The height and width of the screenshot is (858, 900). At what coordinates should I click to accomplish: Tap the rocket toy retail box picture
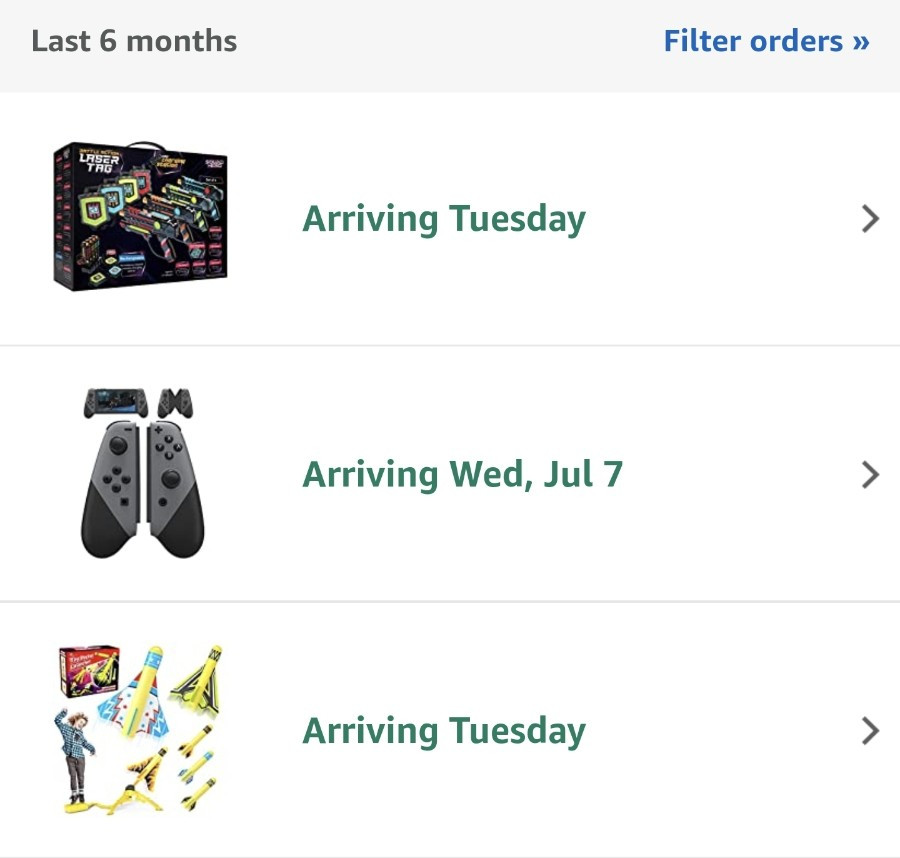(89, 670)
